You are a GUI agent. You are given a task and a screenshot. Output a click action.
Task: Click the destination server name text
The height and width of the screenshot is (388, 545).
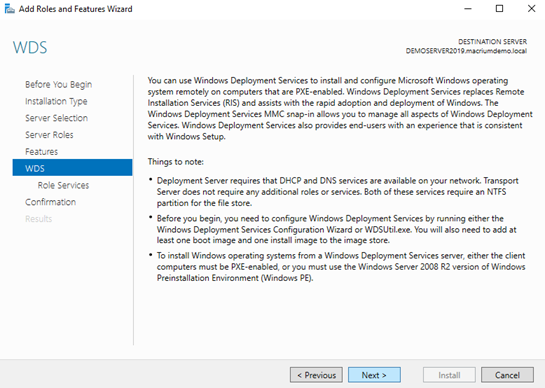(466, 51)
